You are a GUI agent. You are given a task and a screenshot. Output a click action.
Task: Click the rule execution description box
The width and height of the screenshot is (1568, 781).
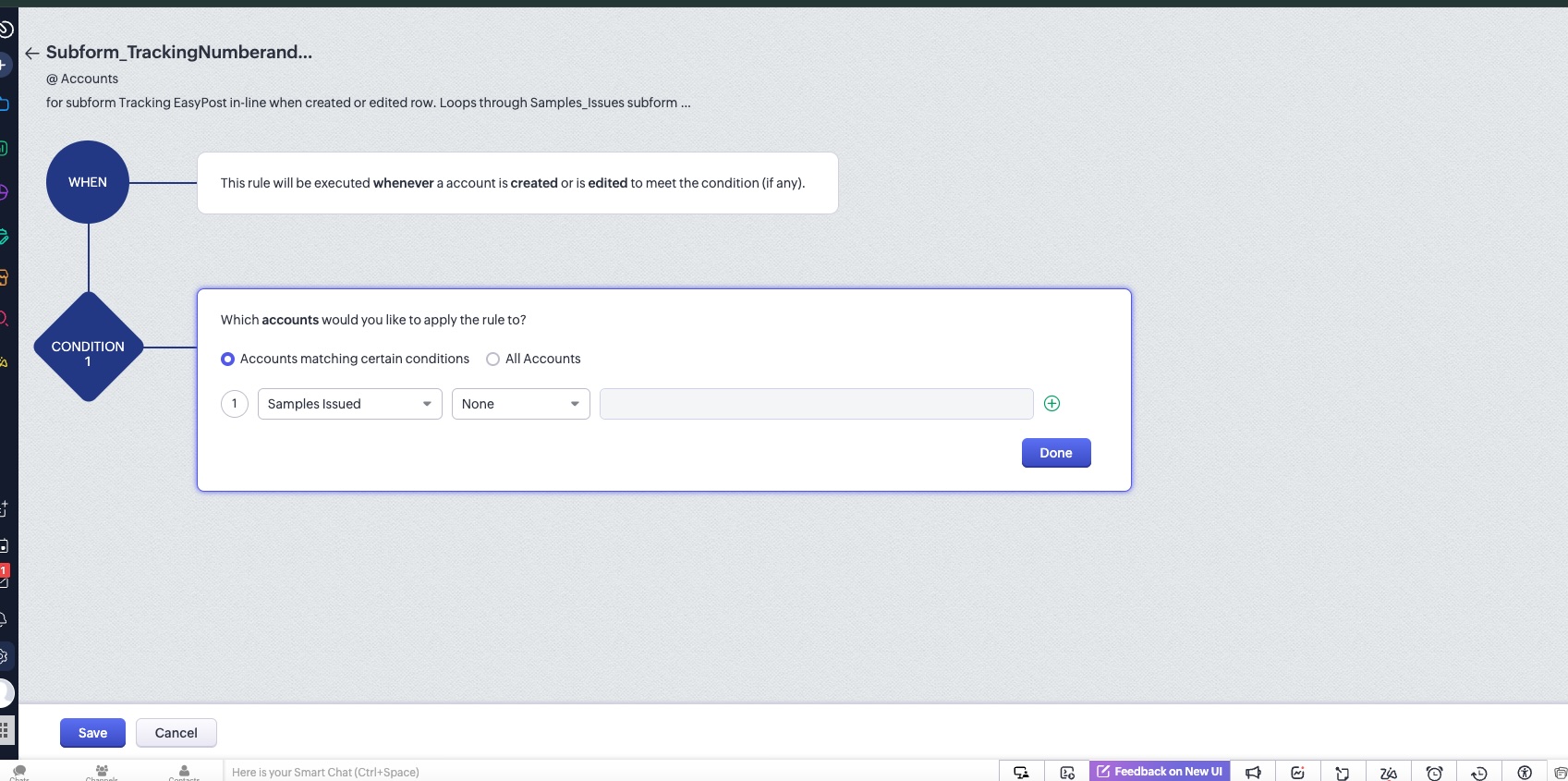(517, 183)
